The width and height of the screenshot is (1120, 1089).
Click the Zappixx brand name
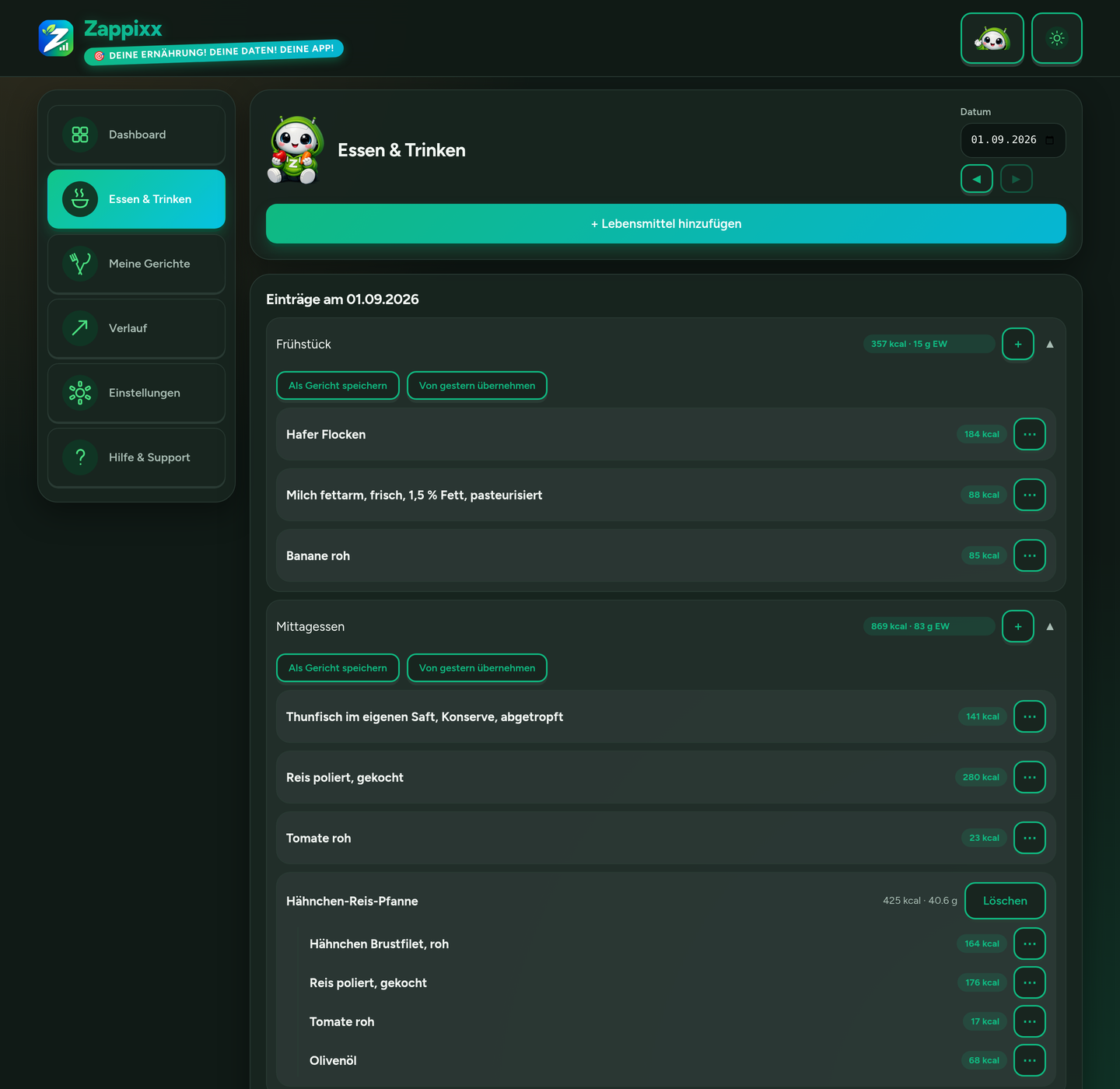coord(123,29)
